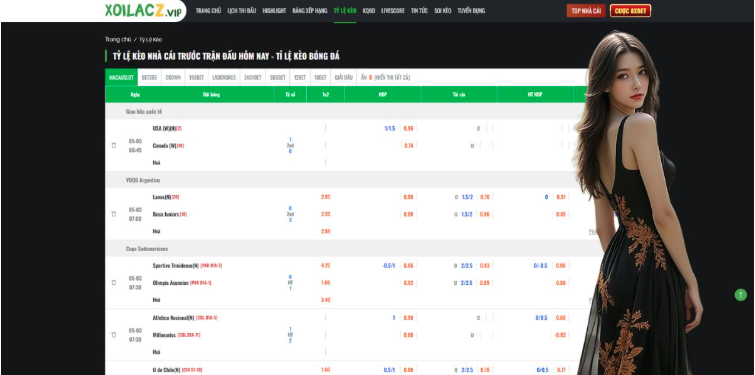
Task: Open Tuyển Dụng in the top navigation
Action: [x=471, y=11]
